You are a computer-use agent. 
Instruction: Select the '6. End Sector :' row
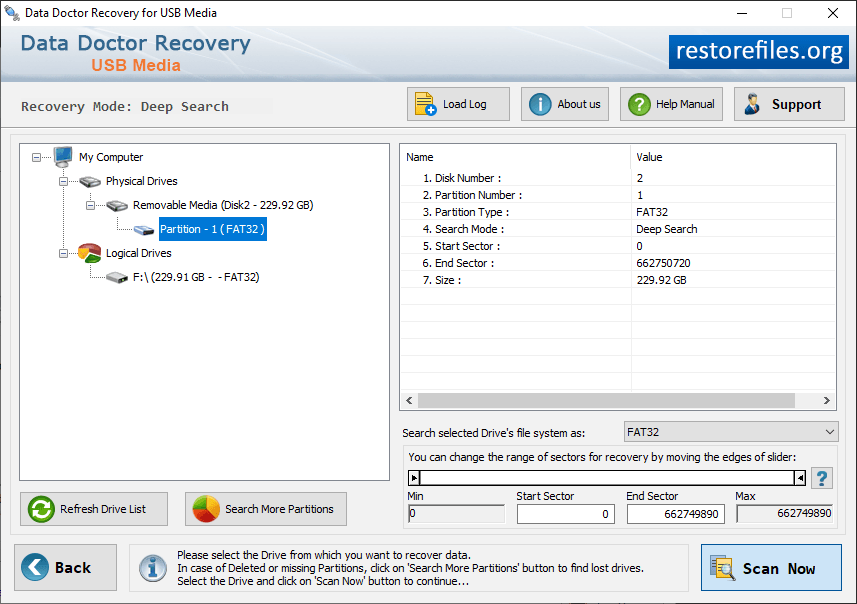click(x=618, y=263)
